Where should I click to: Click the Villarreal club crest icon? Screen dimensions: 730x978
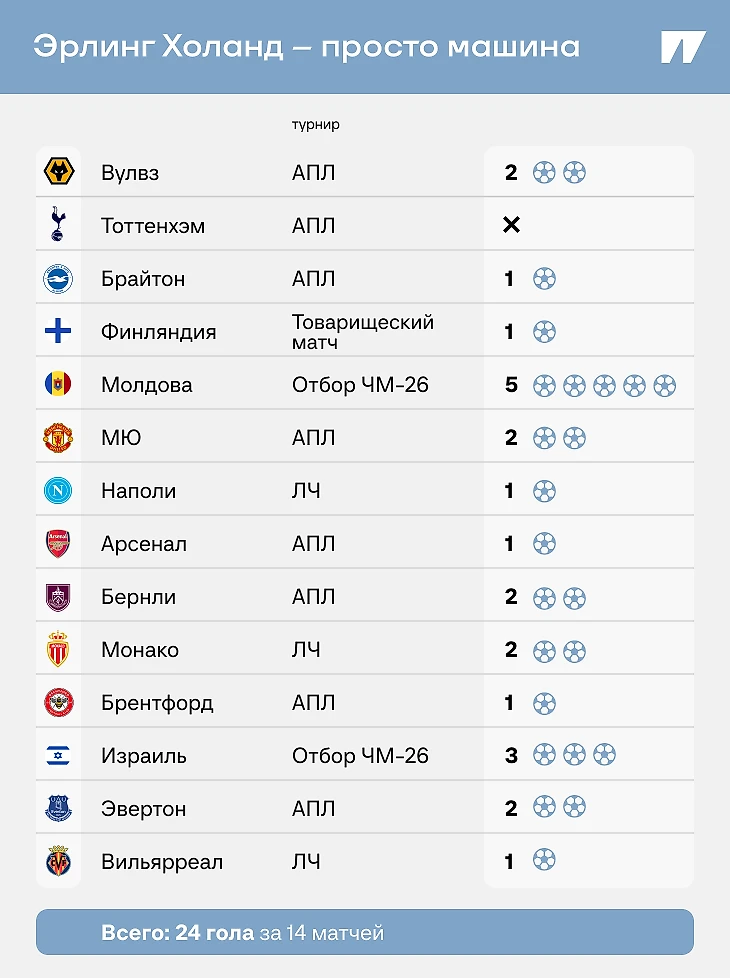coord(58,861)
